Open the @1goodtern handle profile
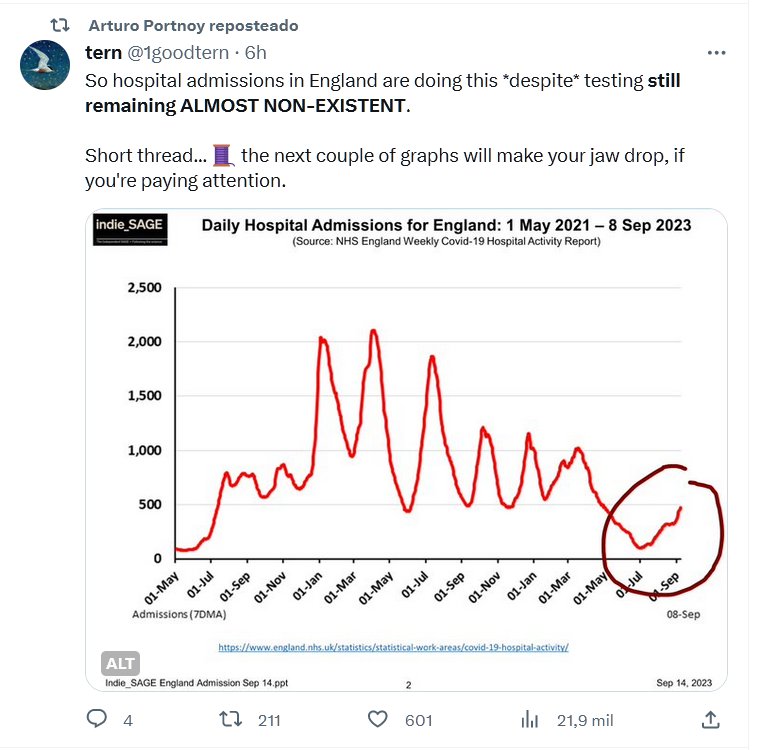This screenshot has height=750, width=760. pos(179,53)
